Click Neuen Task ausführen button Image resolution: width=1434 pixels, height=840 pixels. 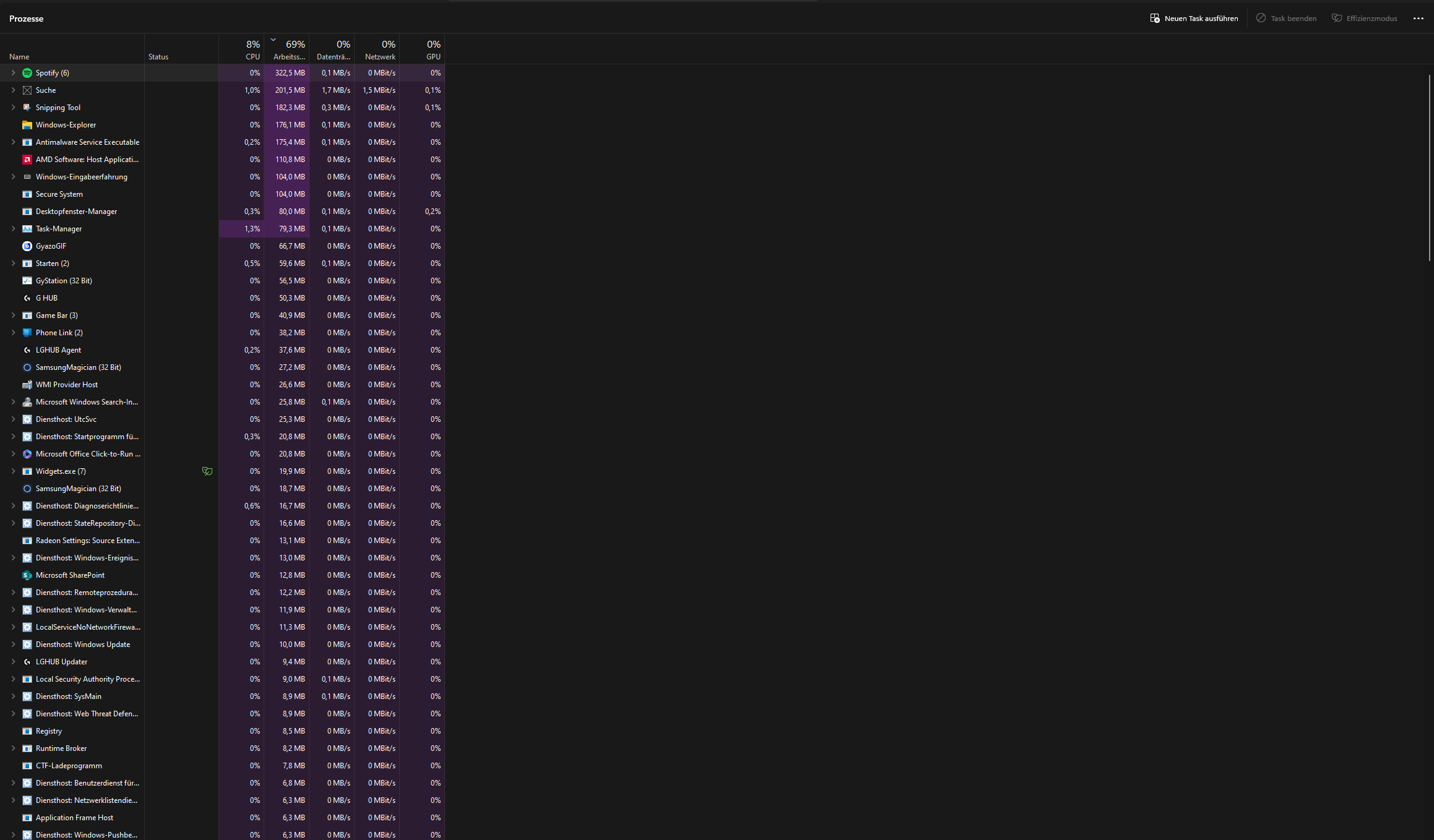tap(1194, 19)
